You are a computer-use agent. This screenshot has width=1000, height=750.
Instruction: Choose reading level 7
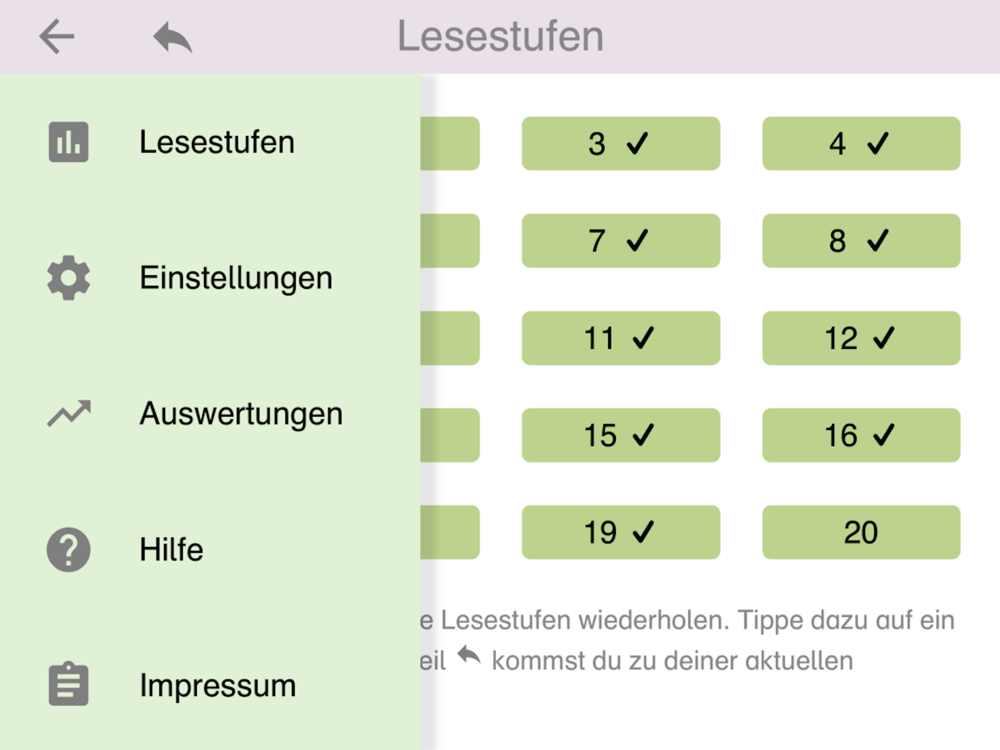point(621,240)
